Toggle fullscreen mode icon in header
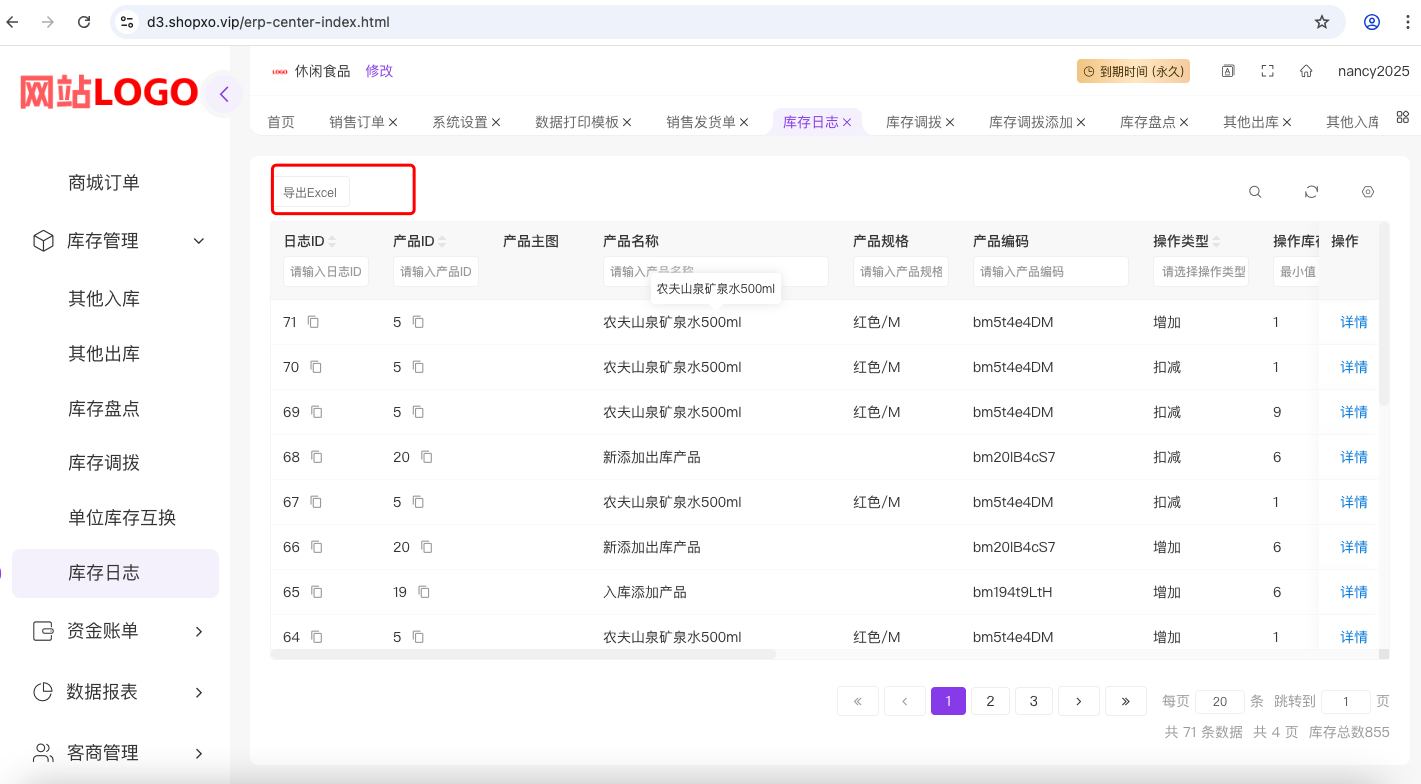Image resolution: width=1421 pixels, height=784 pixels. click(1268, 71)
